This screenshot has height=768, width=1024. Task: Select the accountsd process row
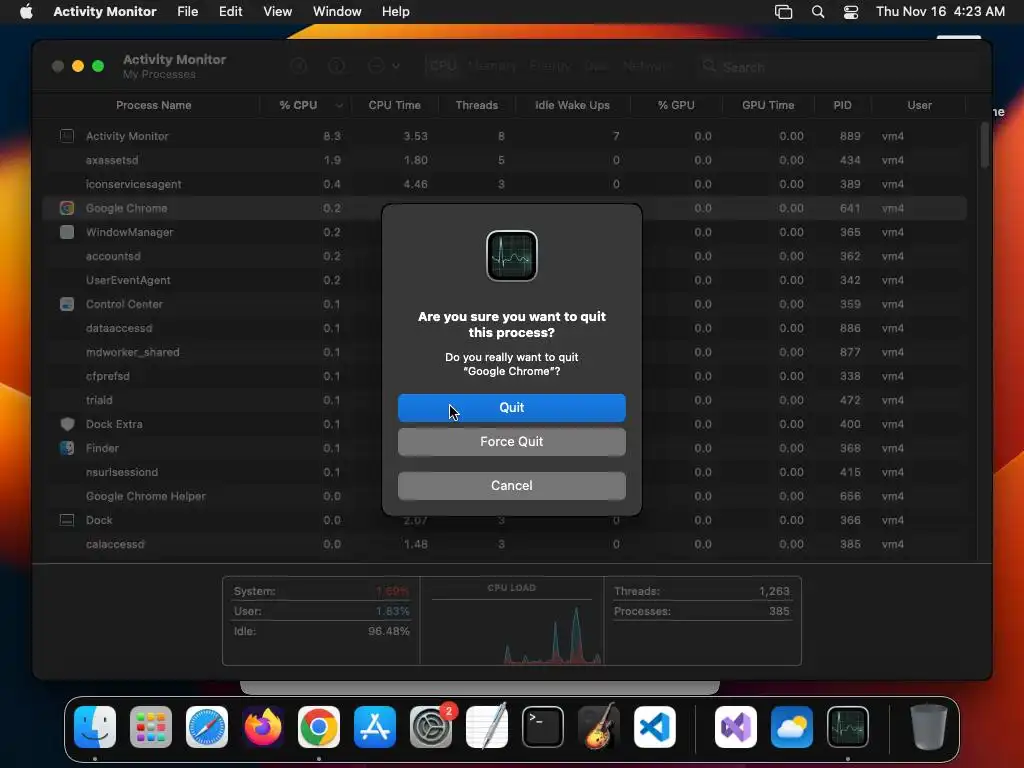point(504,256)
